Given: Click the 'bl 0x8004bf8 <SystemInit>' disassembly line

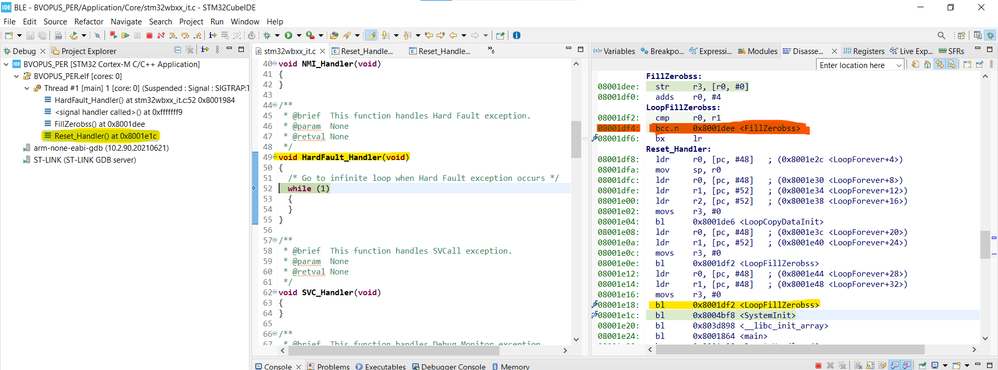Looking at the screenshot, I should (x=726, y=315).
